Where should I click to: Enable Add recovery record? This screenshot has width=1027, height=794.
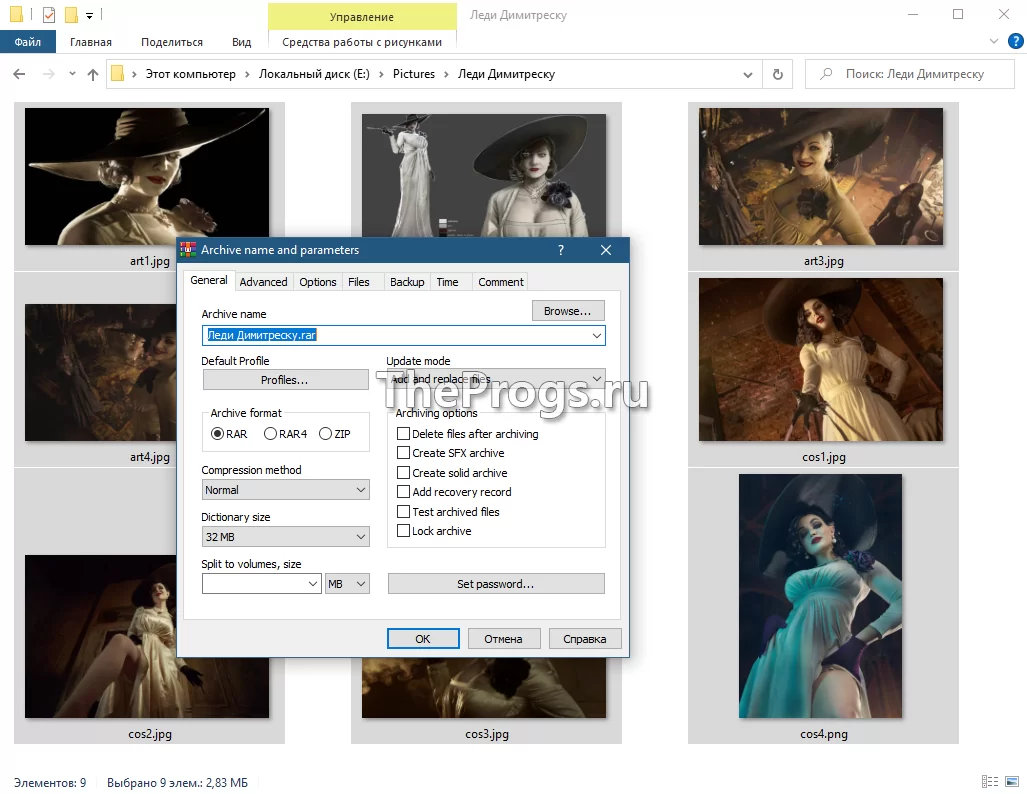pos(454,492)
